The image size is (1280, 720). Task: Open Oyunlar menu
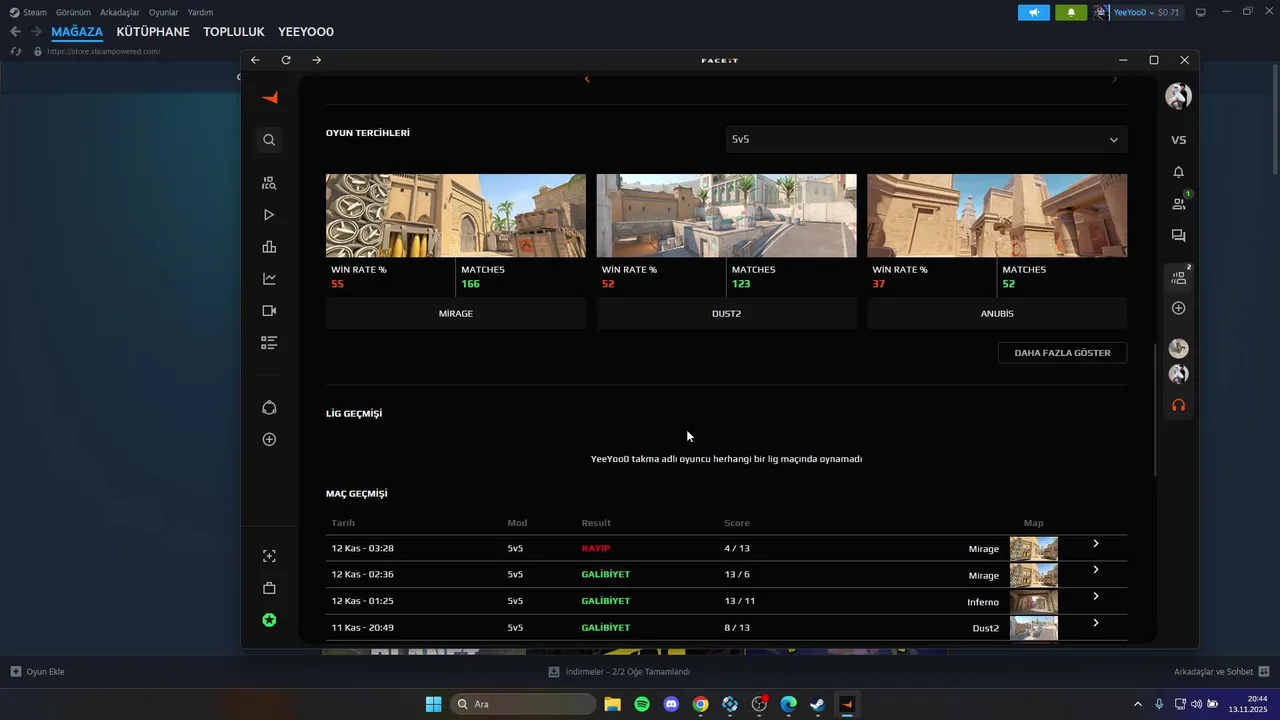pyautogui.click(x=164, y=12)
